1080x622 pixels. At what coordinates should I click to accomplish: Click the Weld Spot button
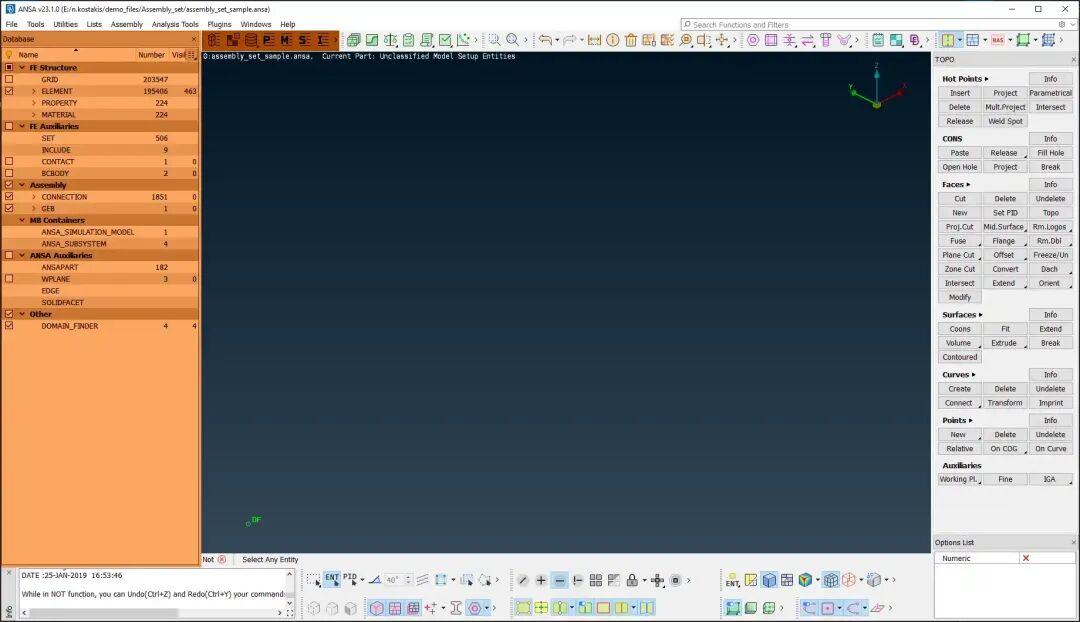pos(1005,121)
